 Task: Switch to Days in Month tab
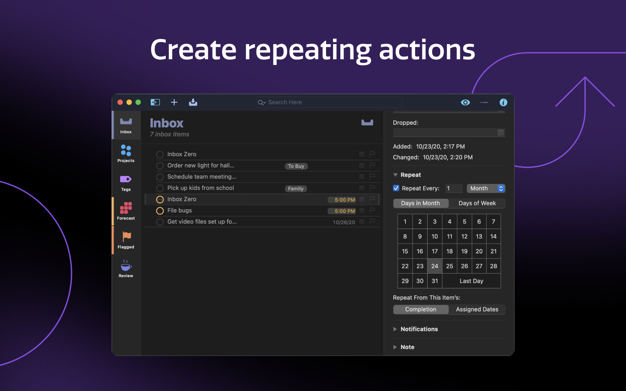pyautogui.click(x=420, y=203)
